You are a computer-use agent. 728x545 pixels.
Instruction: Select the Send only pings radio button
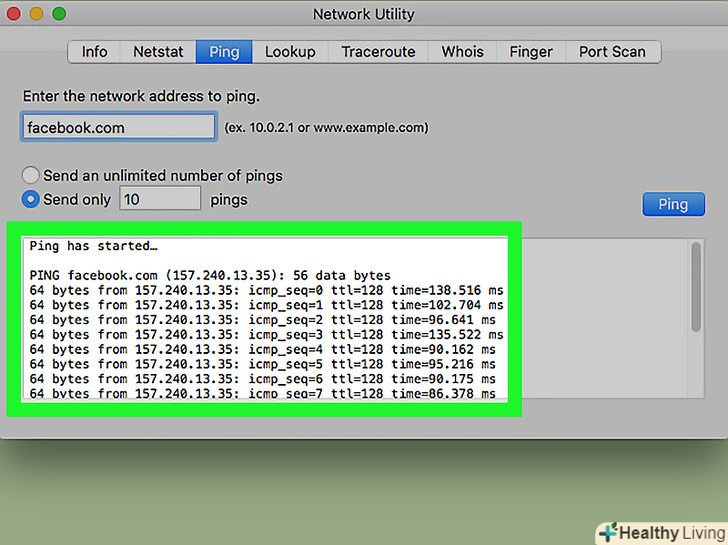(x=31, y=199)
